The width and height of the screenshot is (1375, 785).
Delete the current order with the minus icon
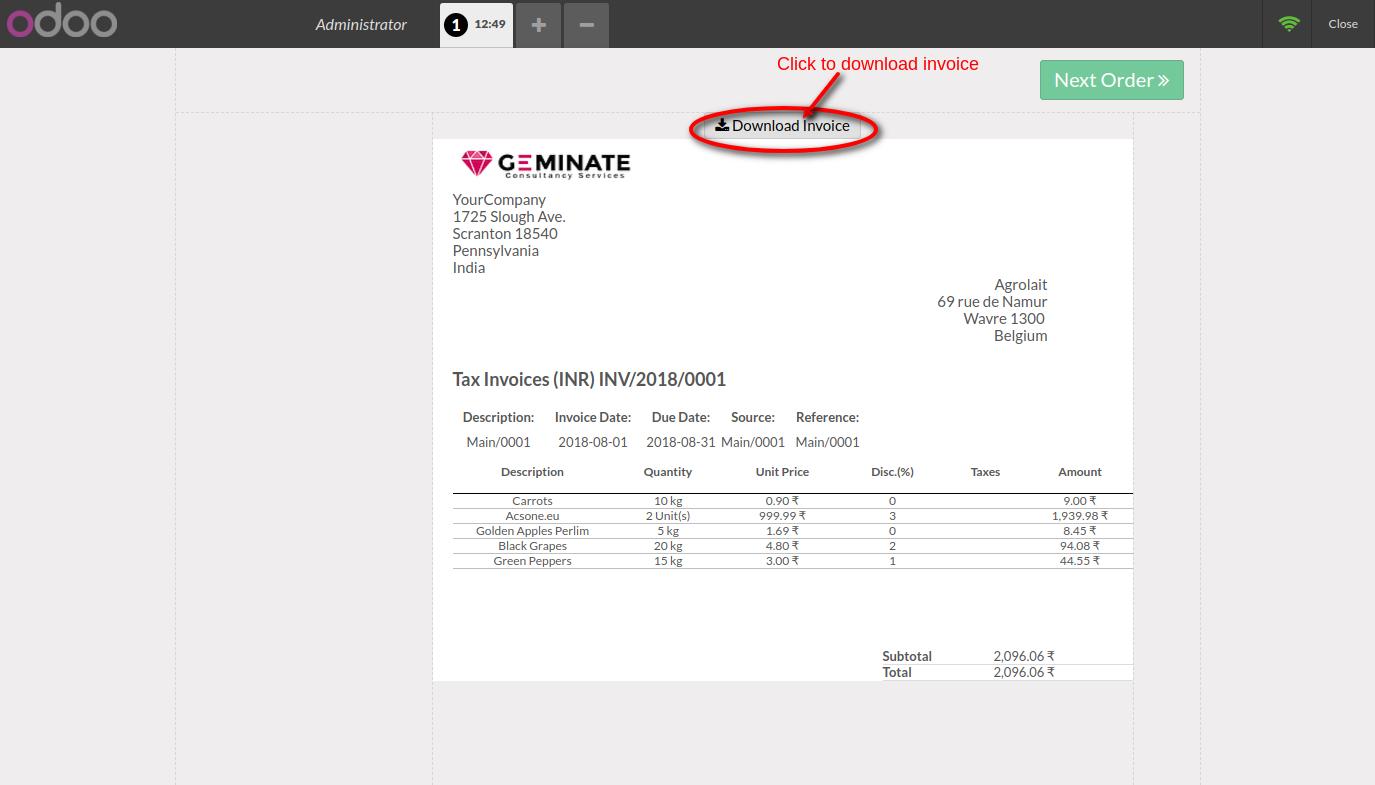[x=586, y=24]
